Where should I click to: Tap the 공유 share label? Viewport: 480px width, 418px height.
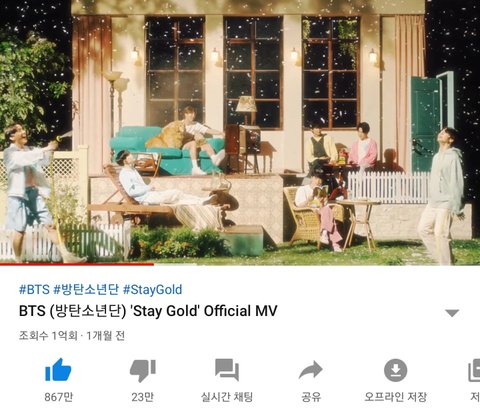coord(311,397)
